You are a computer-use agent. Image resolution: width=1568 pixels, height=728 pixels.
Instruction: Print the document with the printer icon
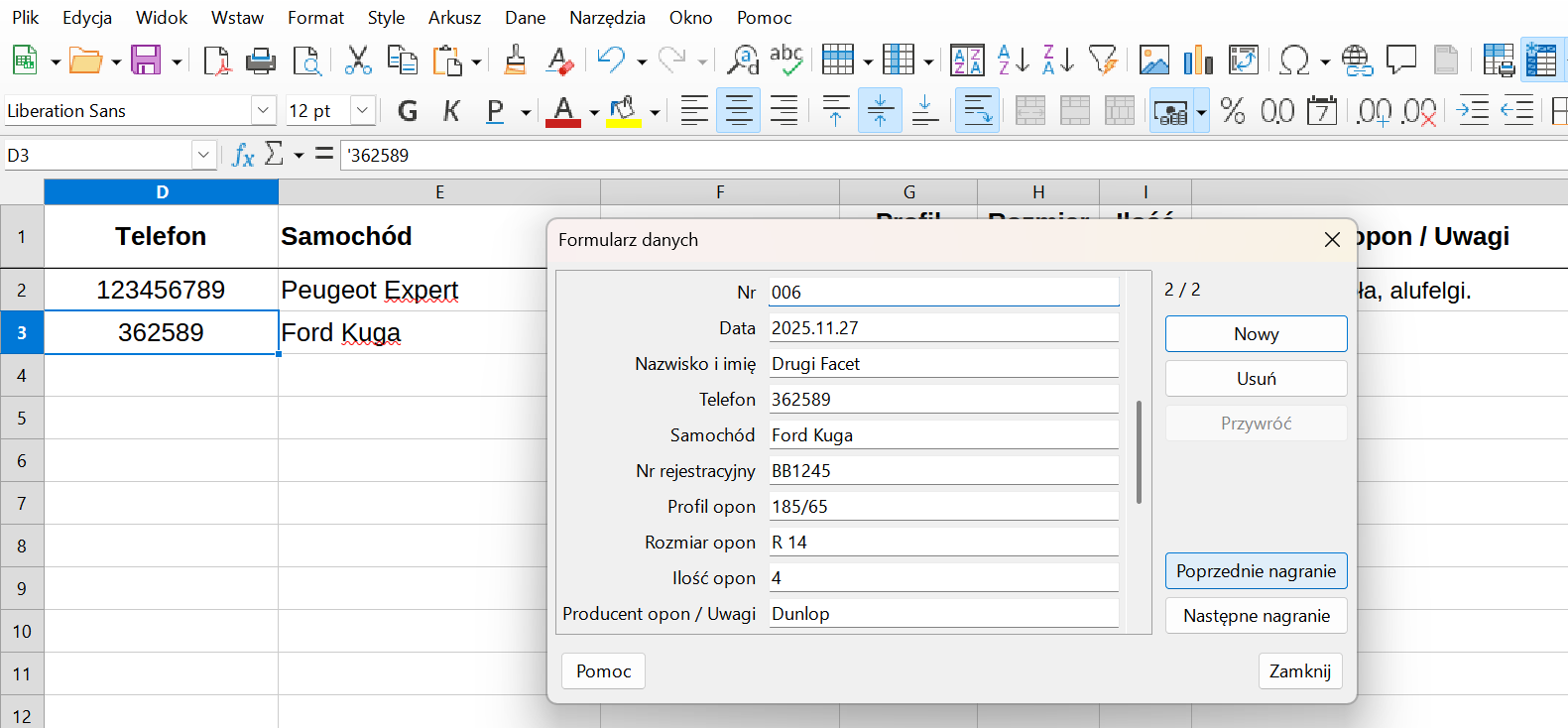(261, 61)
